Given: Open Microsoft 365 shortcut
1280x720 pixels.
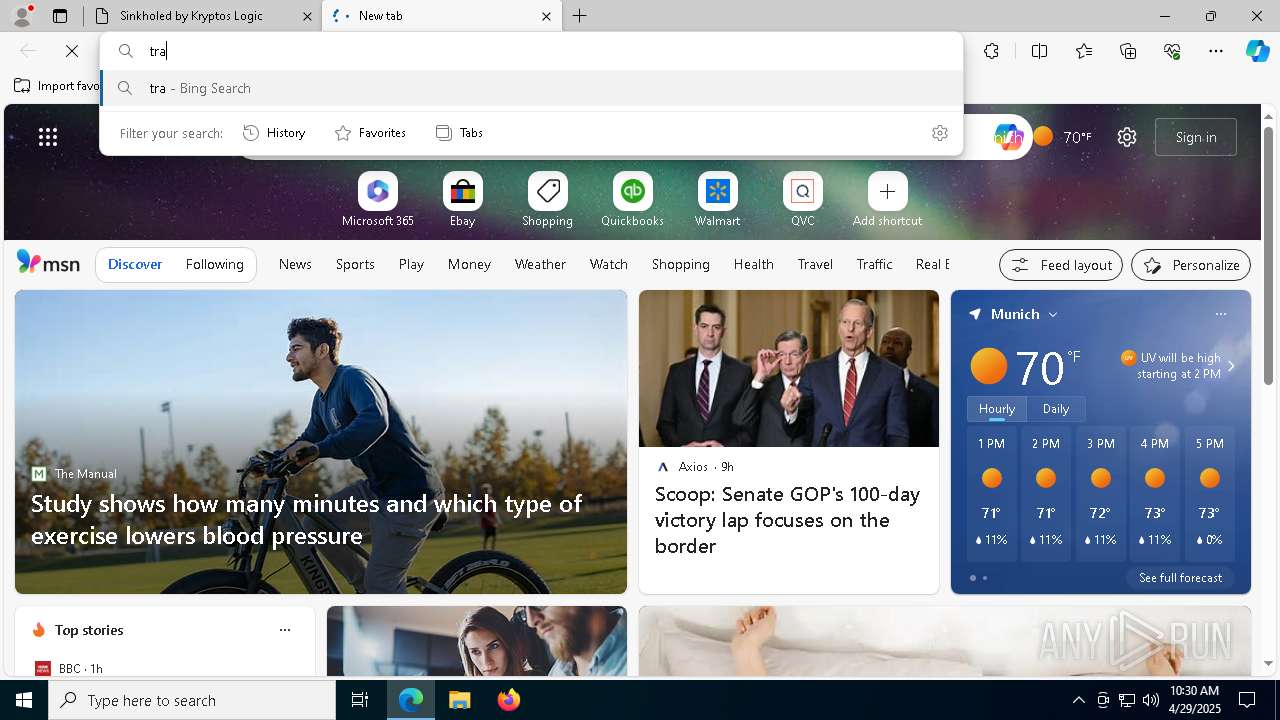Looking at the screenshot, I should click(378, 200).
